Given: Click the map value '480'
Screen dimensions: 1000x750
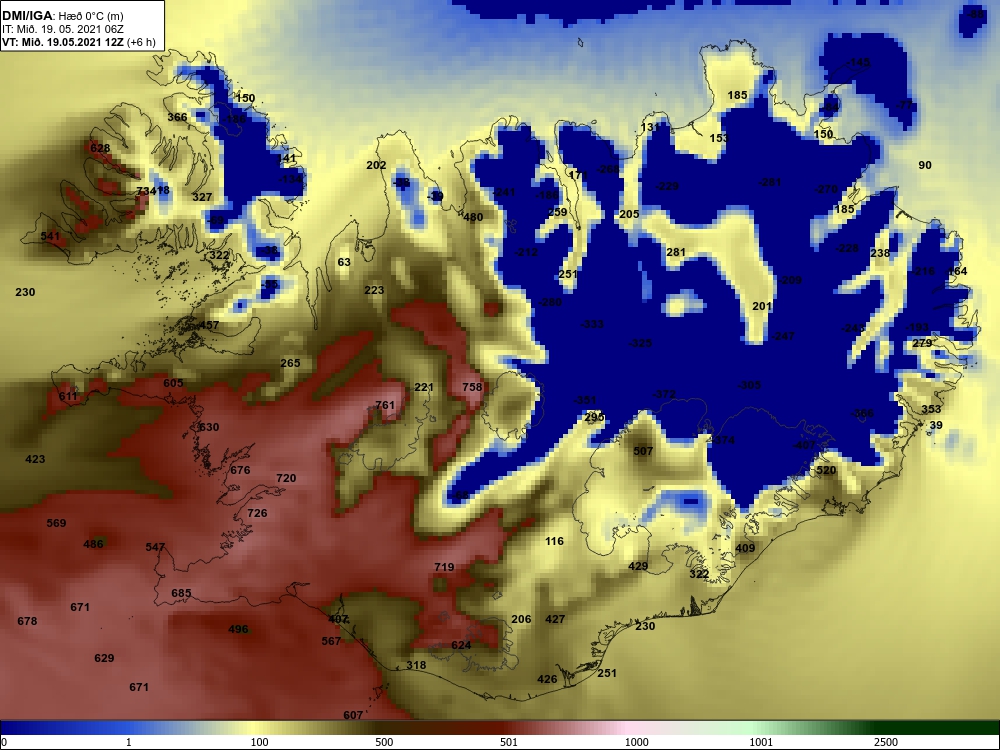Looking at the screenshot, I should pos(473,217).
